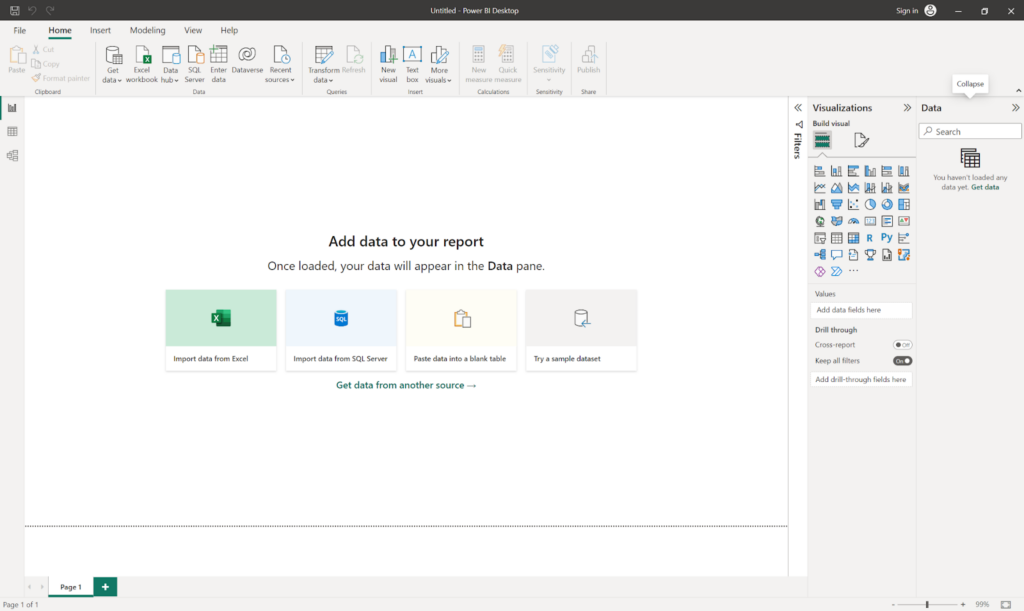1024x611 pixels.
Task: Create a New measure
Action: point(478,62)
